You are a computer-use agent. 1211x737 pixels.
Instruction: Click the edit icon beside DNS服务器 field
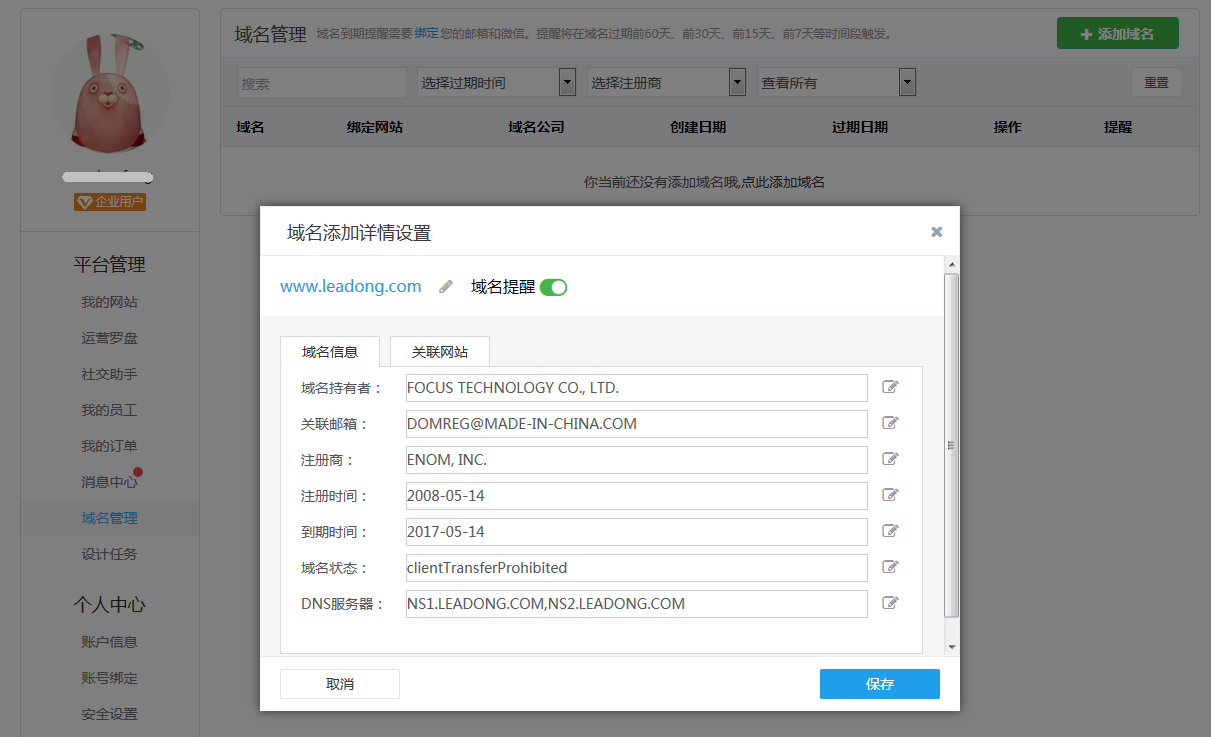(890, 603)
